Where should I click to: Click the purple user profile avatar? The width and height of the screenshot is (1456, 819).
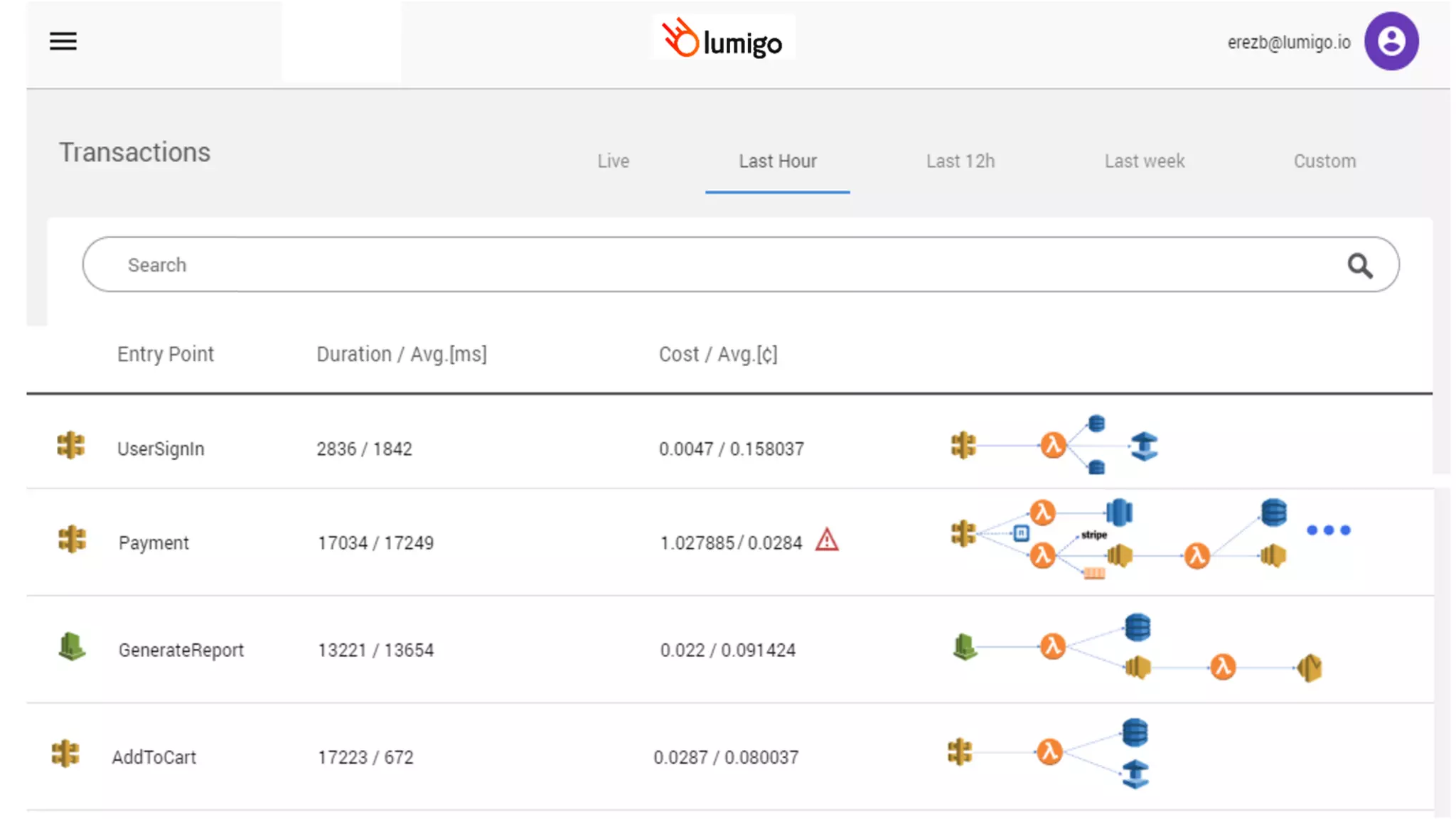click(x=1391, y=41)
